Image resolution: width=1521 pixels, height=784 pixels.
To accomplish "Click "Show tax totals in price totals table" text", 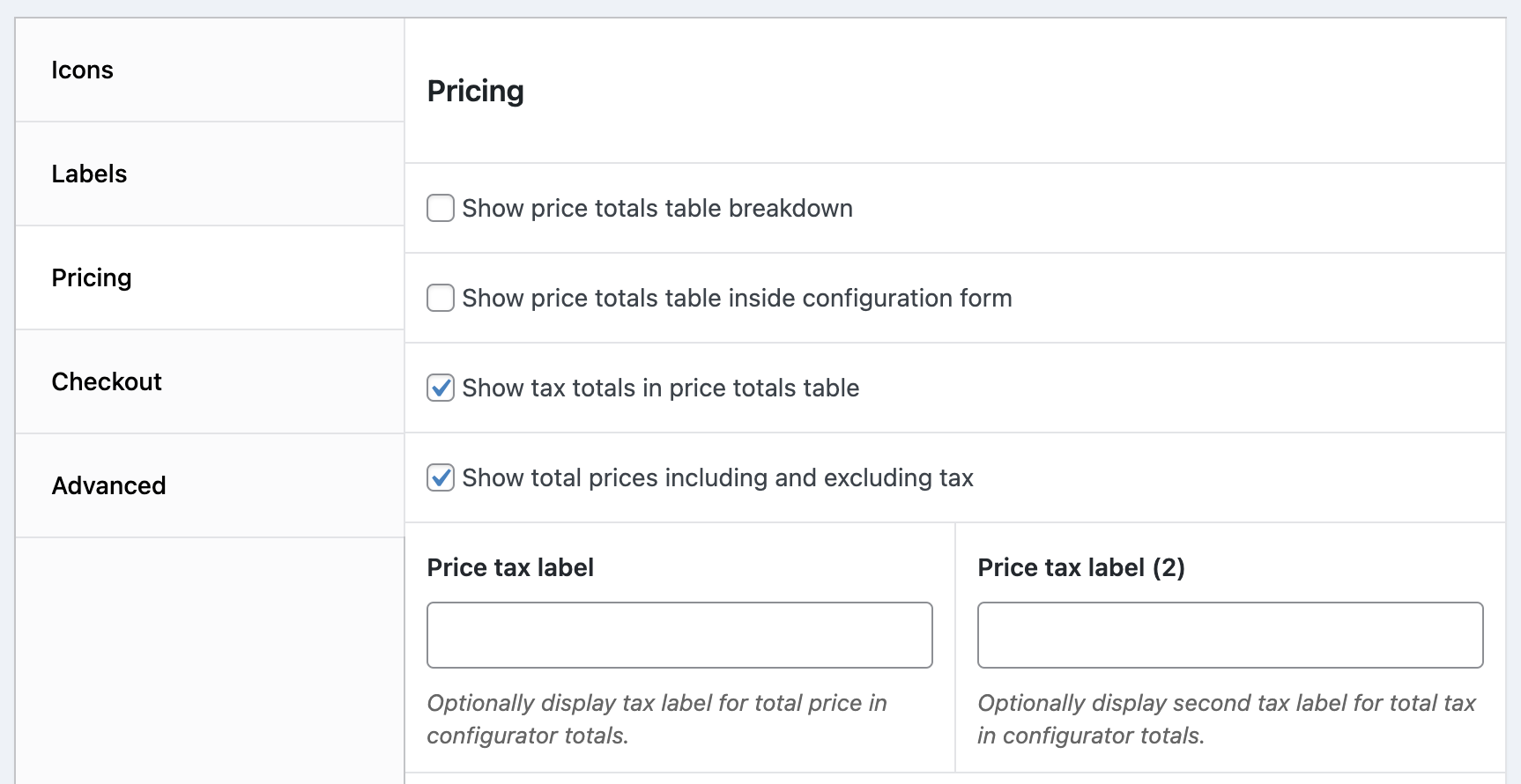I will (x=660, y=388).
